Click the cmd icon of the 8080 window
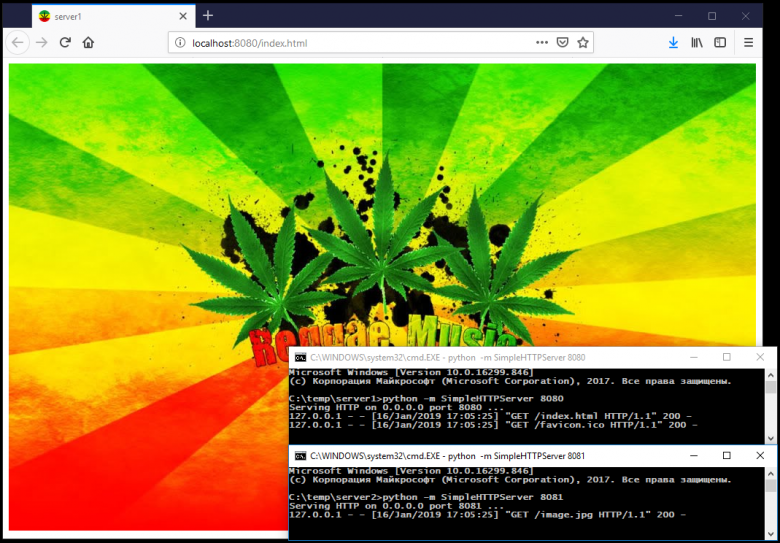 click(300, 358)
